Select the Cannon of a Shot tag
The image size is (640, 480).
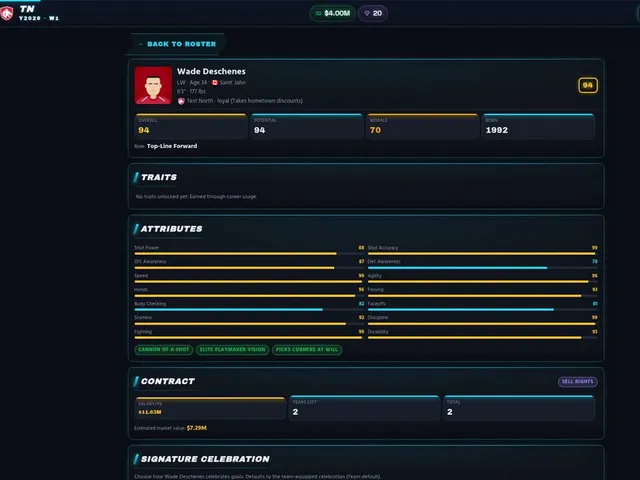click(164, 350)
